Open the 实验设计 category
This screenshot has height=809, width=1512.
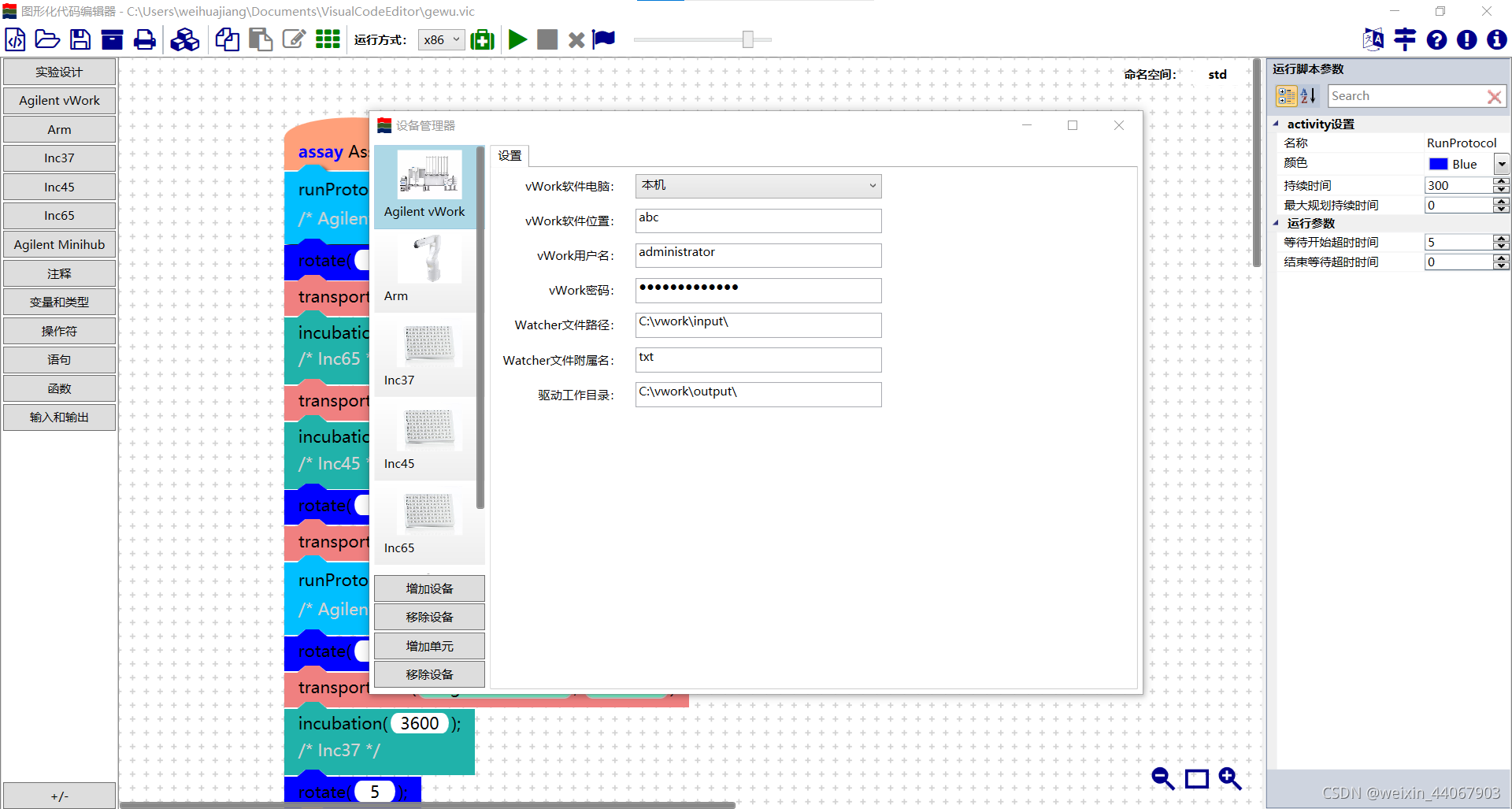coord(59,72)
